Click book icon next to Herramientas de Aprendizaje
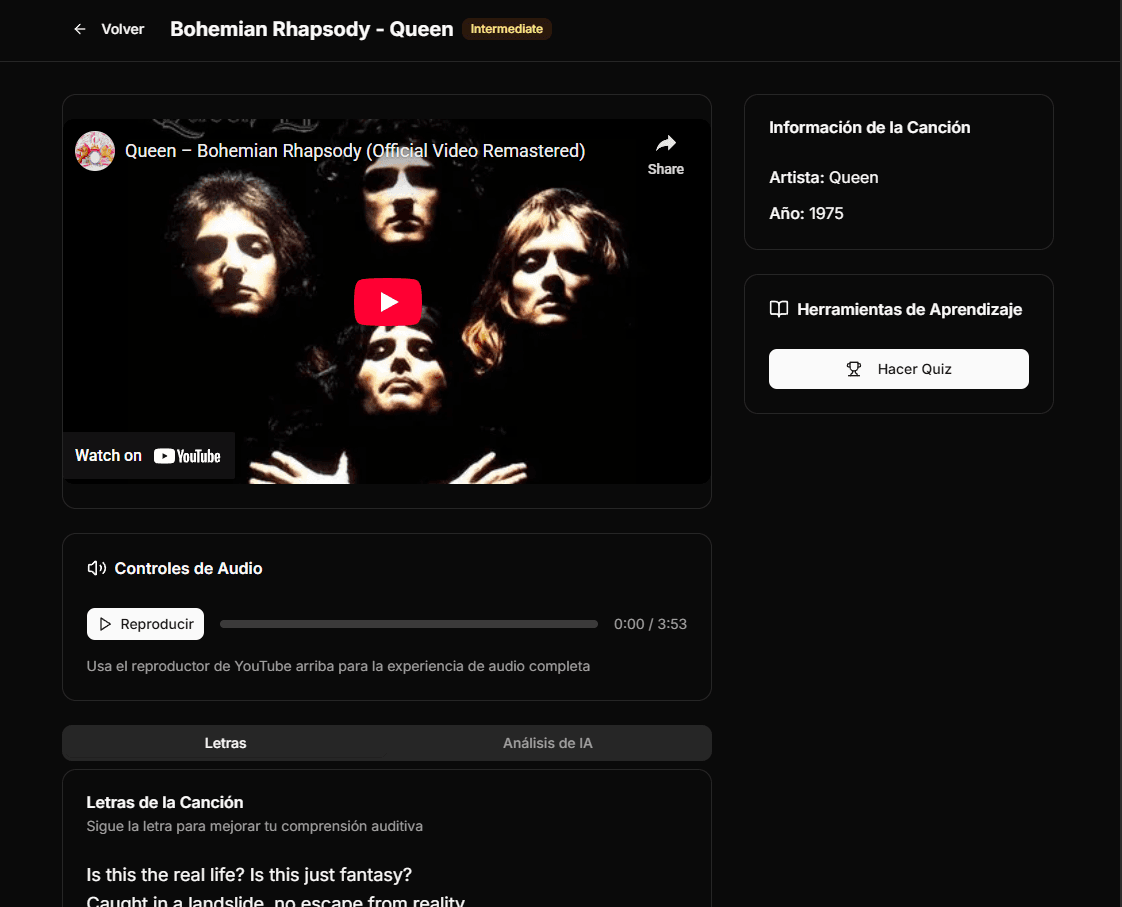 779,309
